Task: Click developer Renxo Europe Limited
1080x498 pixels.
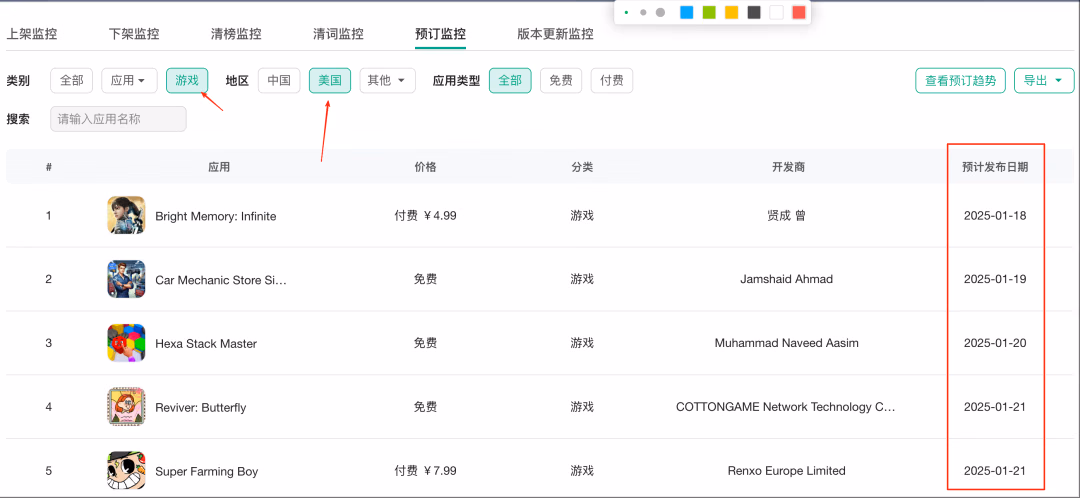Action: 787,471
